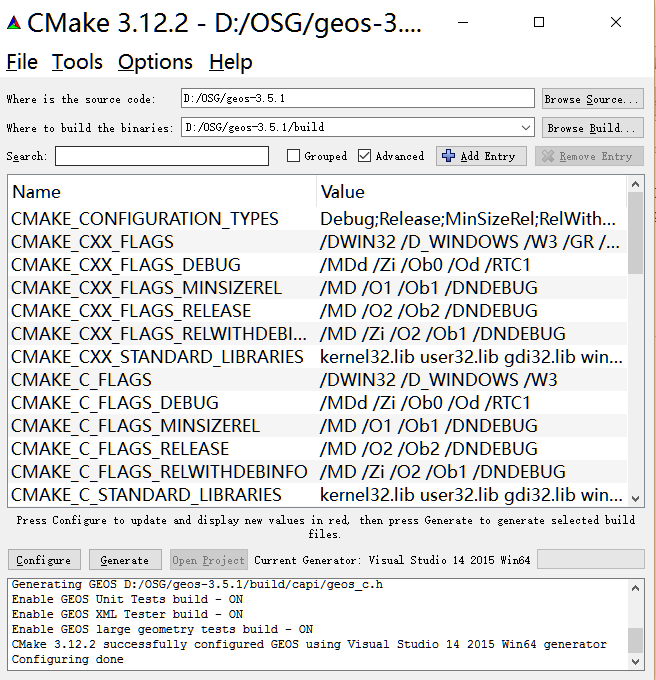Image resolution: width=656 pixels, height=680 pixels.
Task: Click the output log scroll down arrow
Action: pos(635,662)
